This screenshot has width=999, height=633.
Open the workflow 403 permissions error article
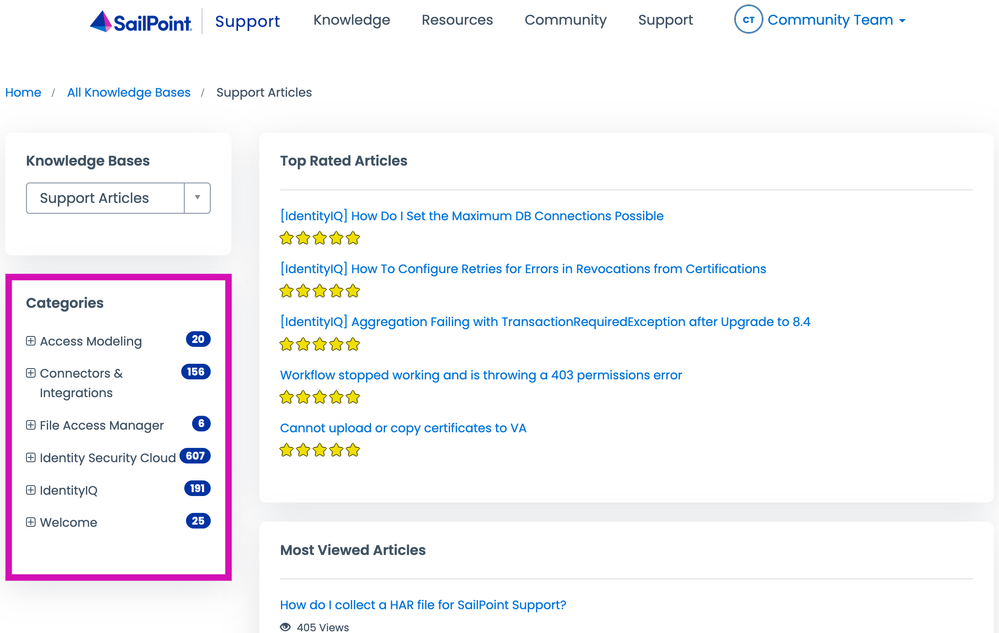tap(480, 375)
